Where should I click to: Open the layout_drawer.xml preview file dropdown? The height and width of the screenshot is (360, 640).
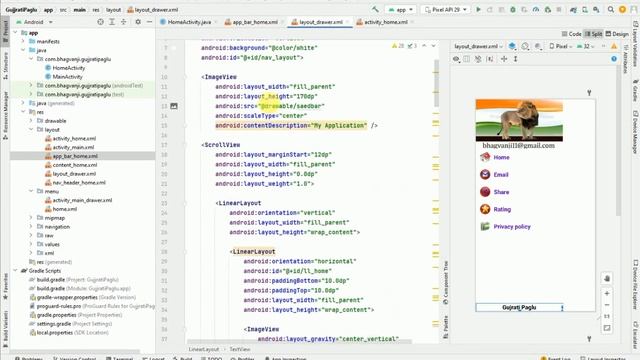pyautogui.click(x=478, y=46)
